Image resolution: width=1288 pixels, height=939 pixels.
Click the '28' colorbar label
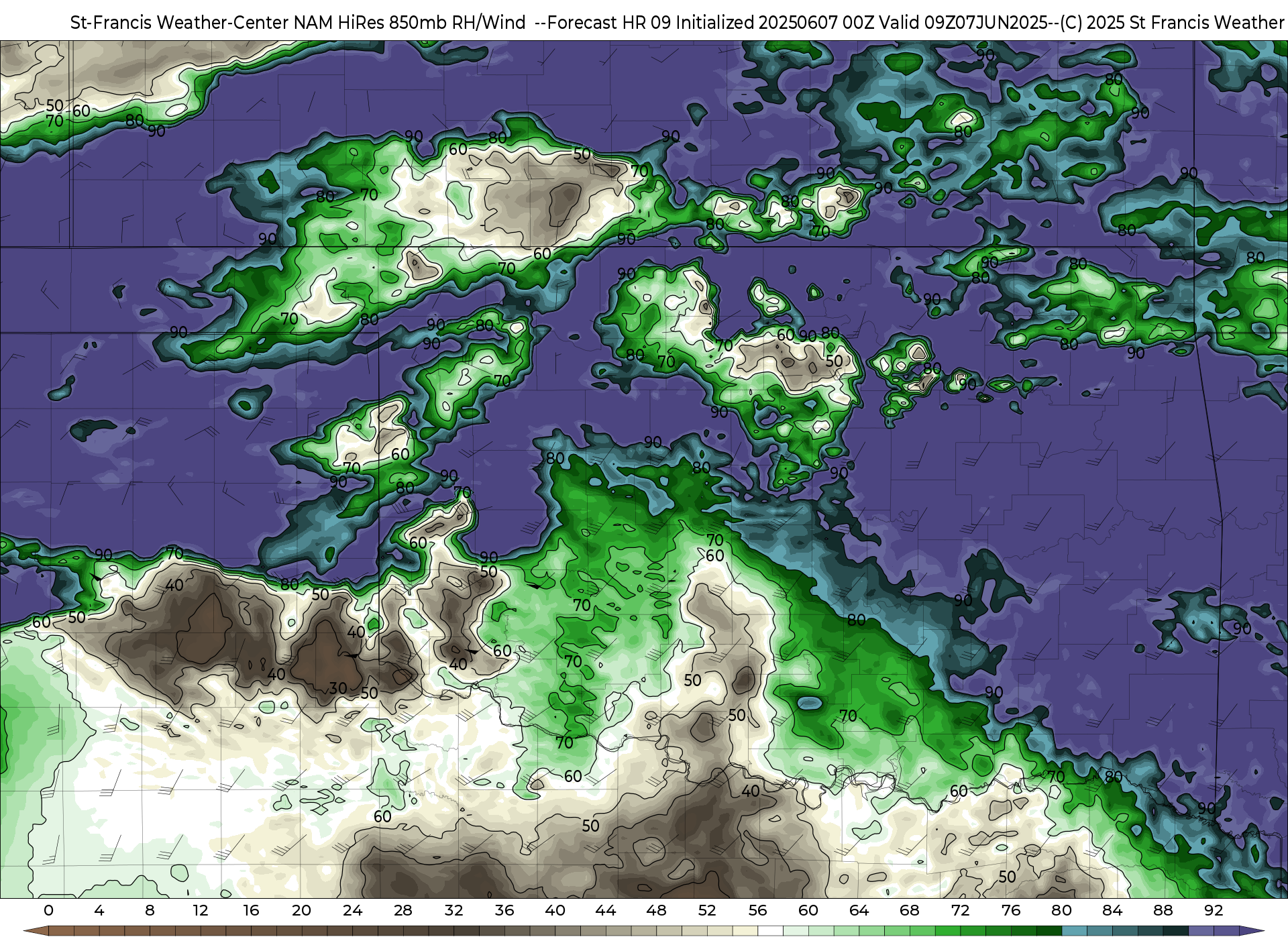(403, 910)
